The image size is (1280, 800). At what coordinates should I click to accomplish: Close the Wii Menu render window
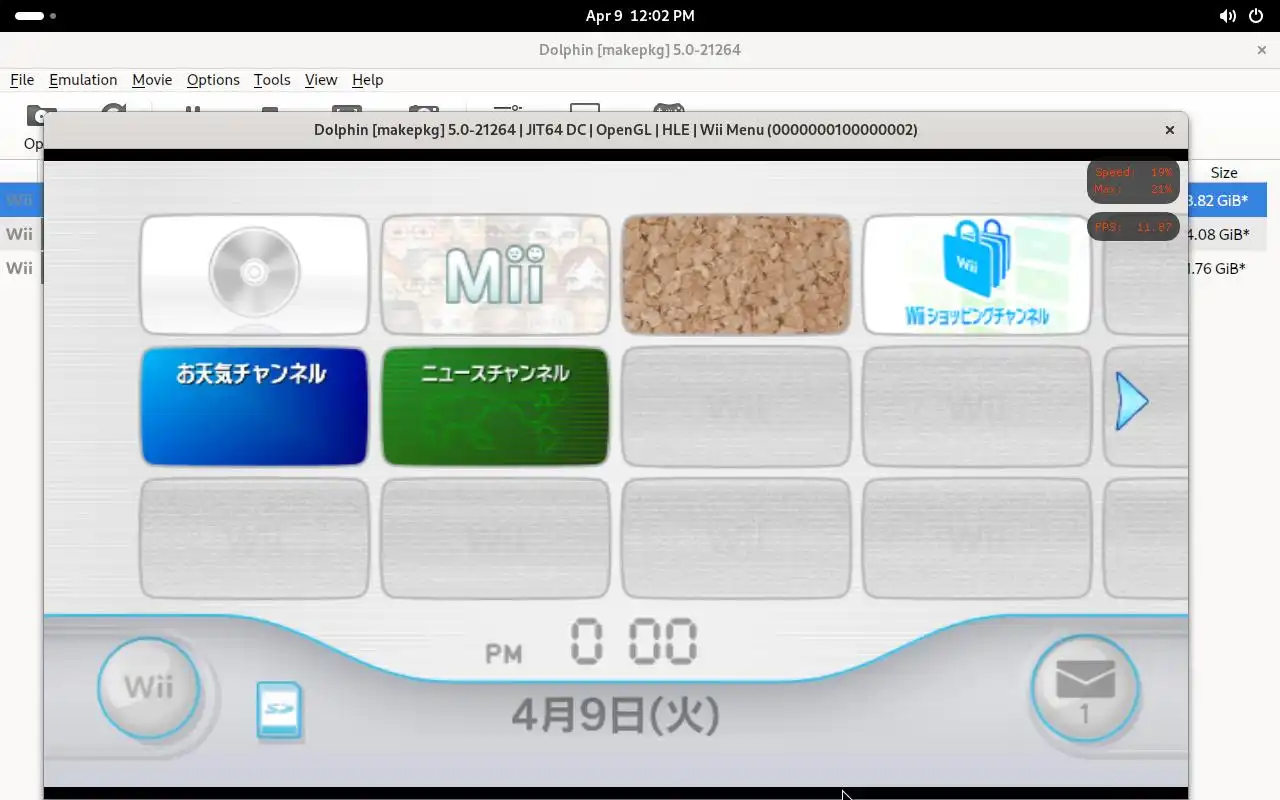click(x=1169, y=130)
